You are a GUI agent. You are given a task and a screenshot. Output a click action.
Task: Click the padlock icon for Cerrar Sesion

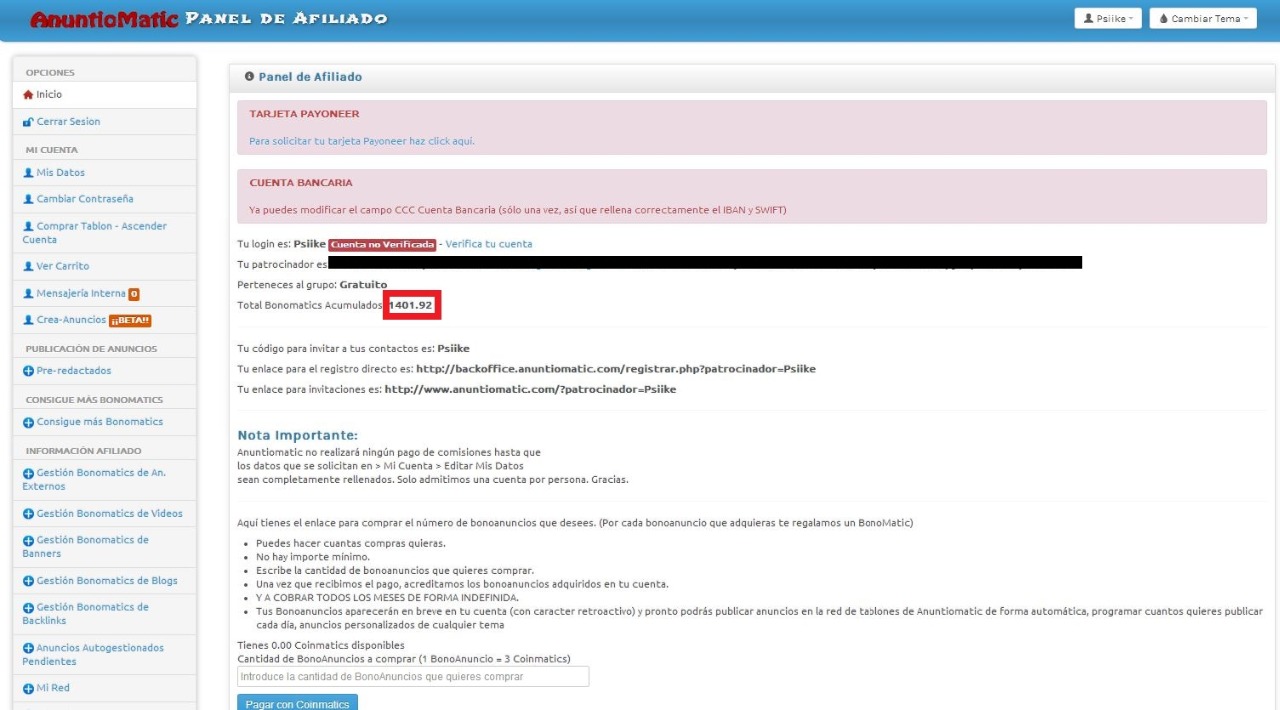coord(28,122)
